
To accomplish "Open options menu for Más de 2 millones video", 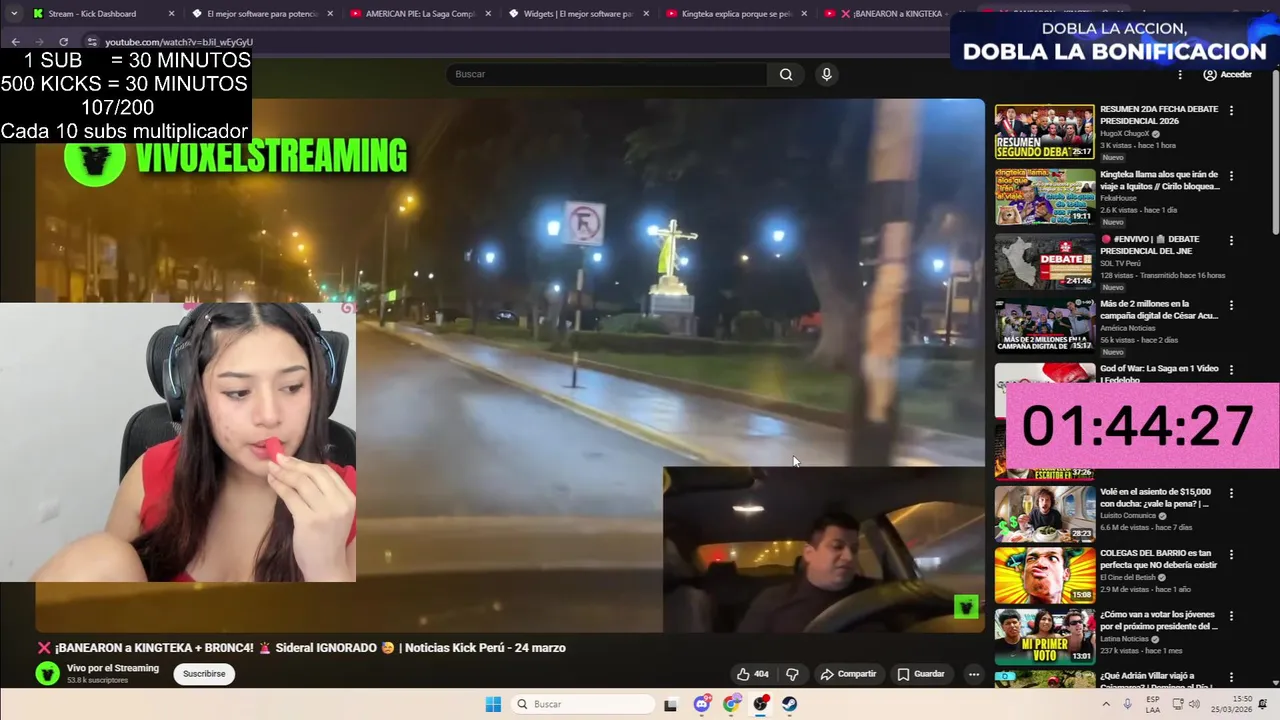I will click(1231, 305).
